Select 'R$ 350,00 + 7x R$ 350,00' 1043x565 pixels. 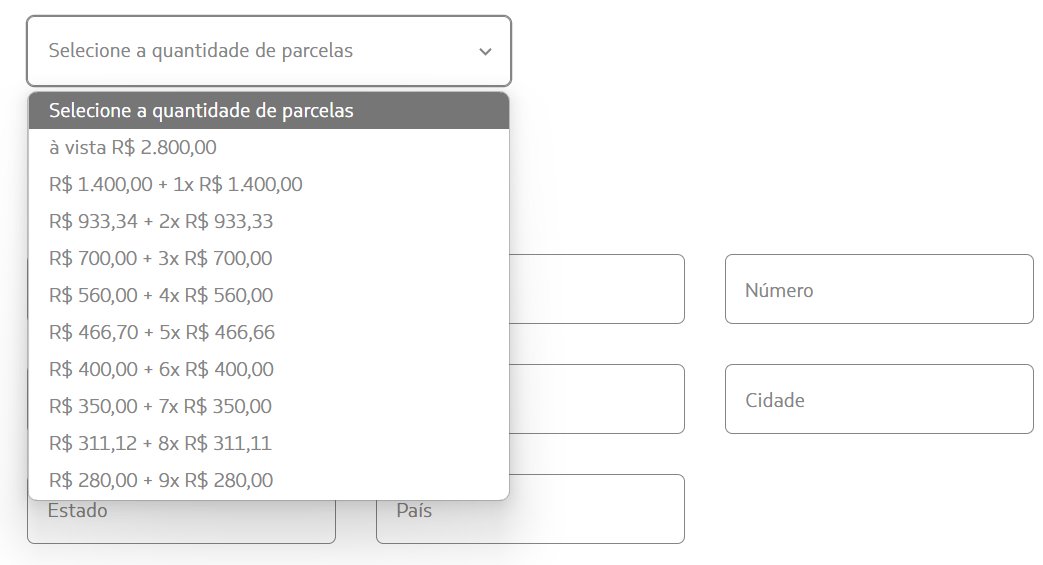tap(269, 406)
